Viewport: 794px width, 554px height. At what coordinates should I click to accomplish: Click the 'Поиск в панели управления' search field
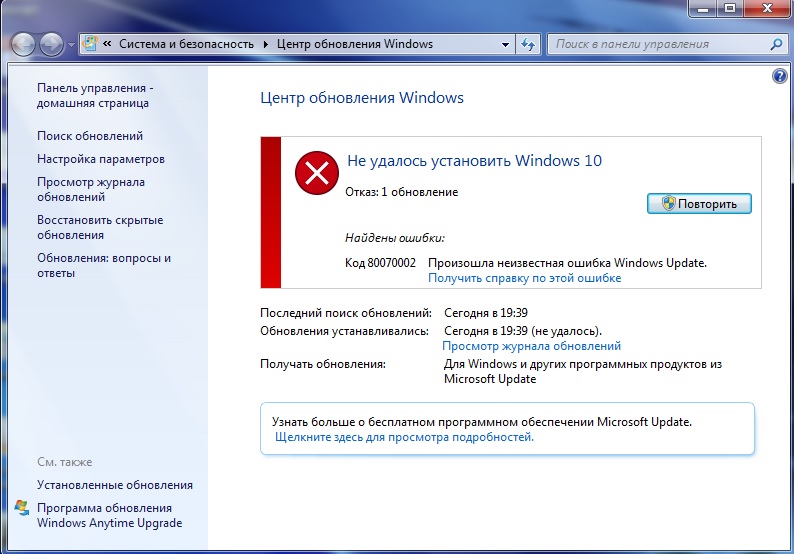click(658, 44)
